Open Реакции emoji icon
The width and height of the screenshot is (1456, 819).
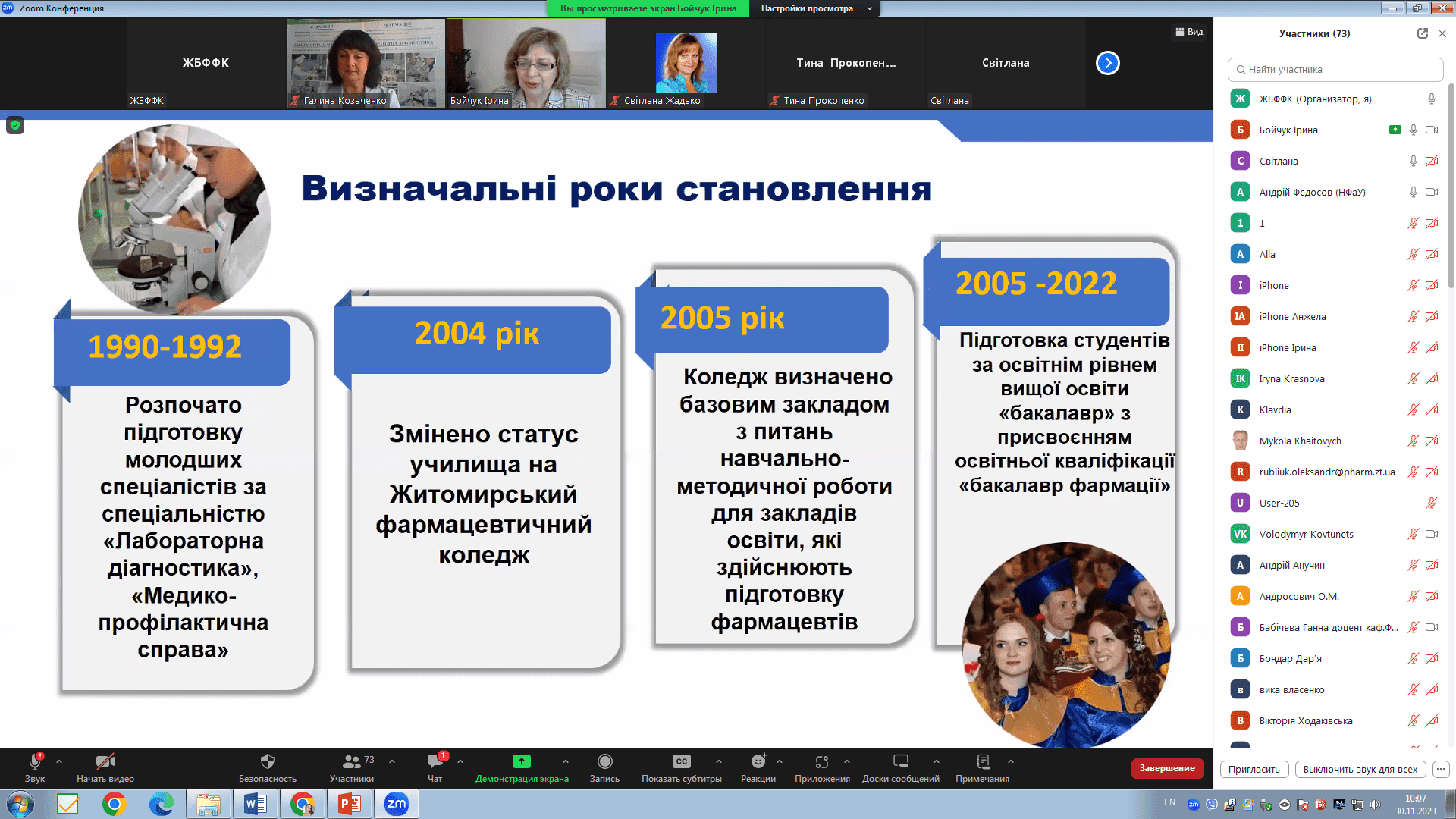click(758, 761)
